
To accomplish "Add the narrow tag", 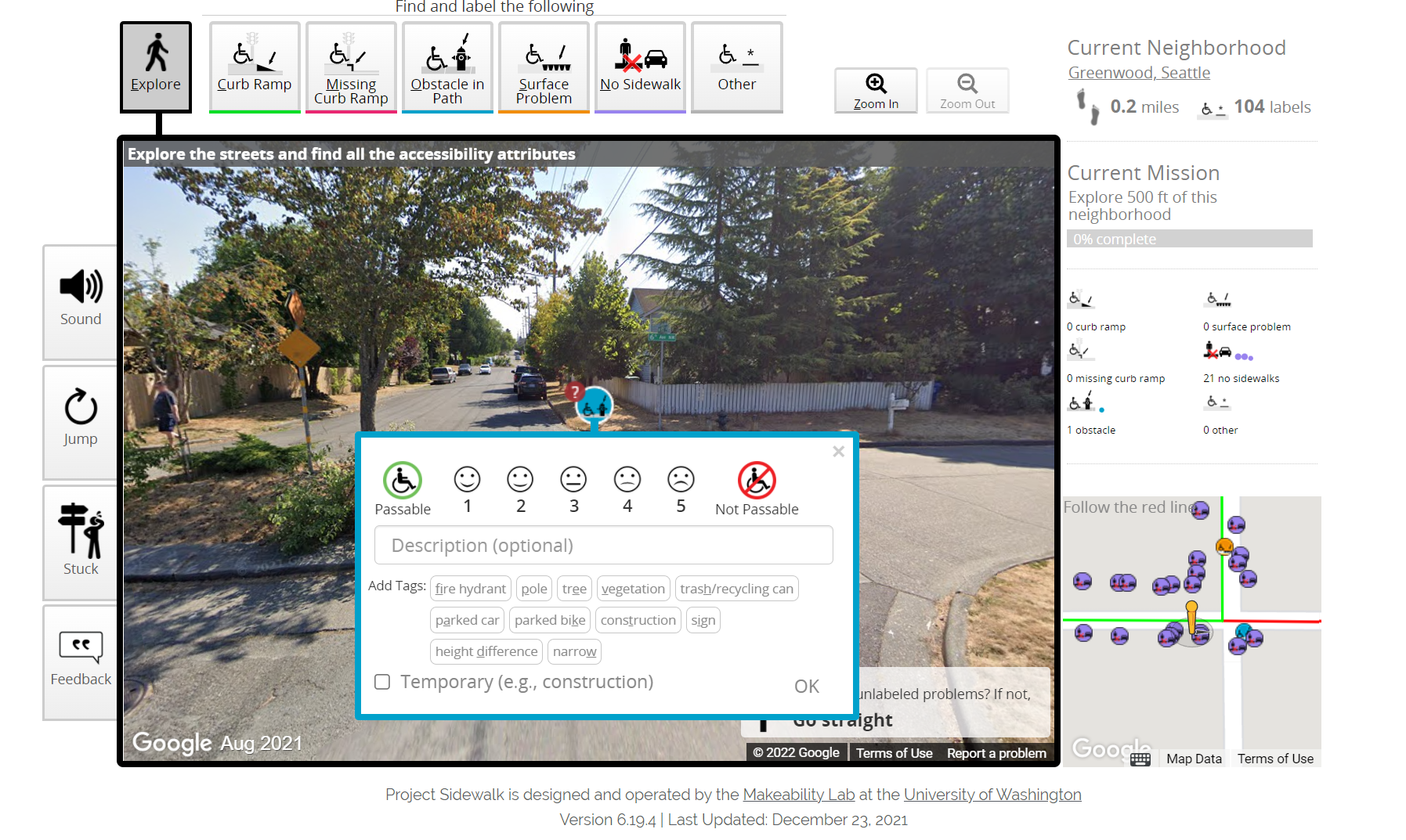I will (x=575, y=651).
